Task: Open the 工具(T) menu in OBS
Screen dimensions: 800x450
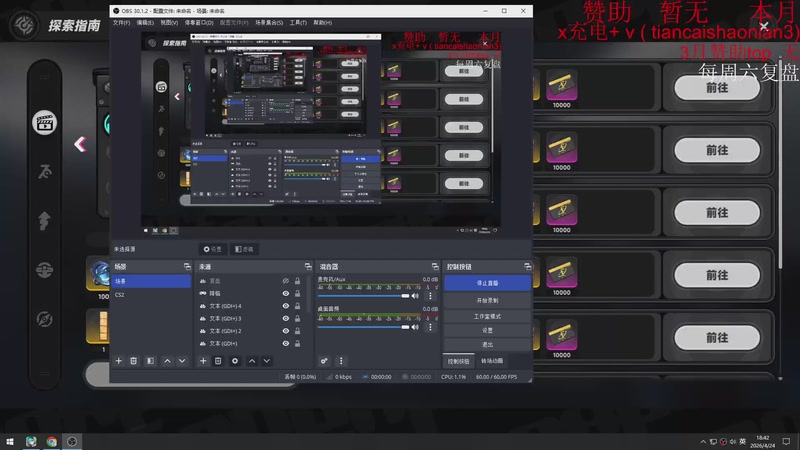Action: pos(298,22)
